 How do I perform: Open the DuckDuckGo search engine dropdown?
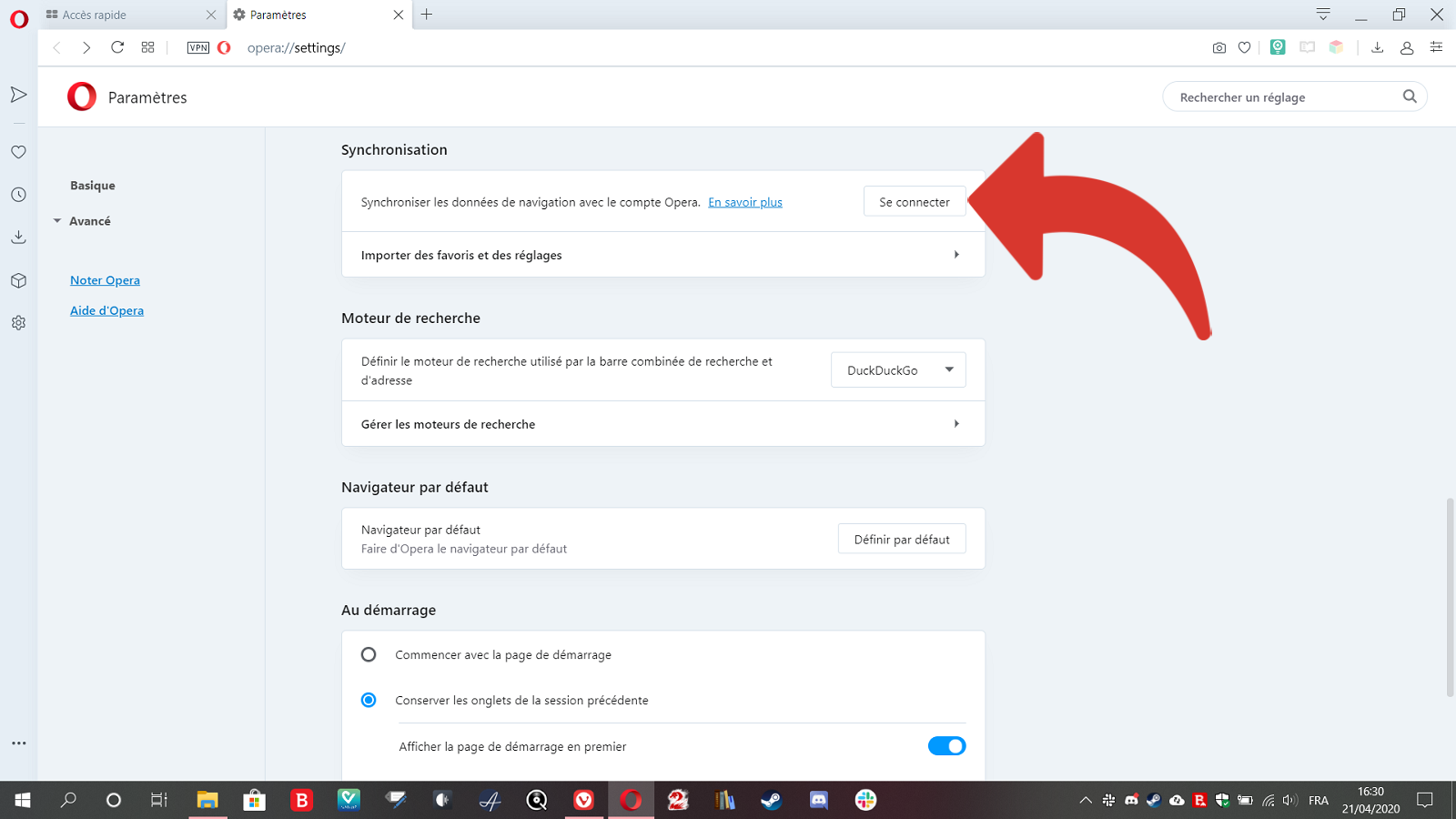click(x=898, y=370)
